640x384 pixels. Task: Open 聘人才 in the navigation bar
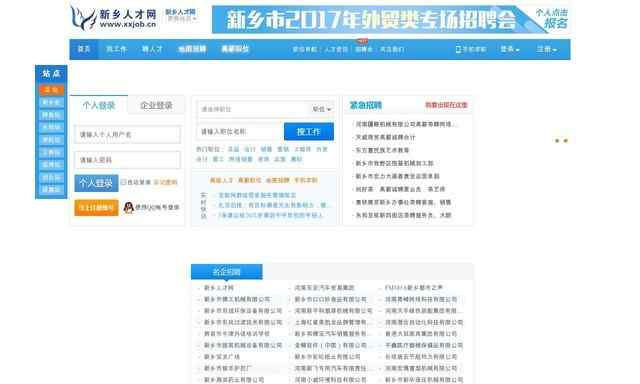point(152,49)
